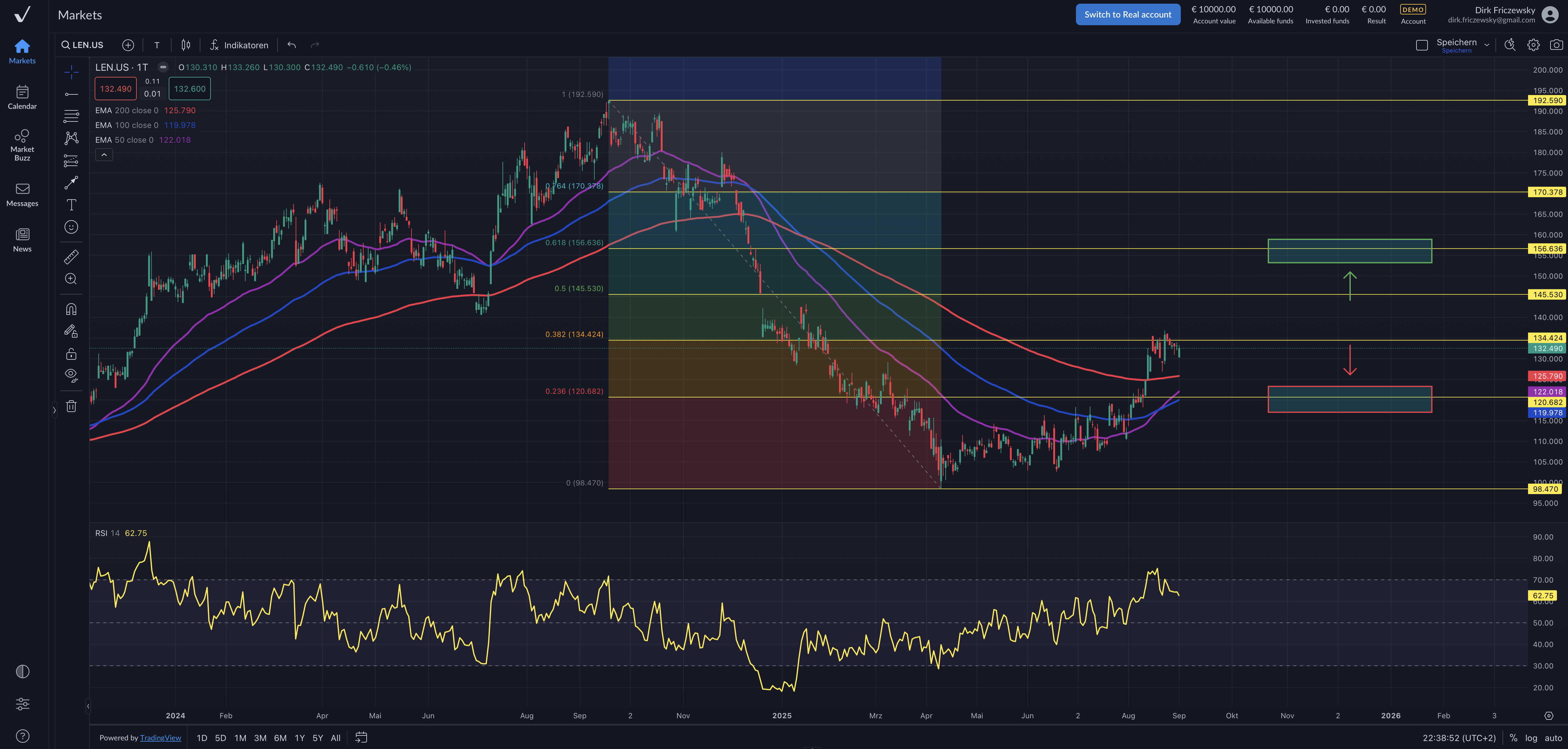Open the emoji sticker tool
Viewport: 1568px width, 749px height.
71,227
